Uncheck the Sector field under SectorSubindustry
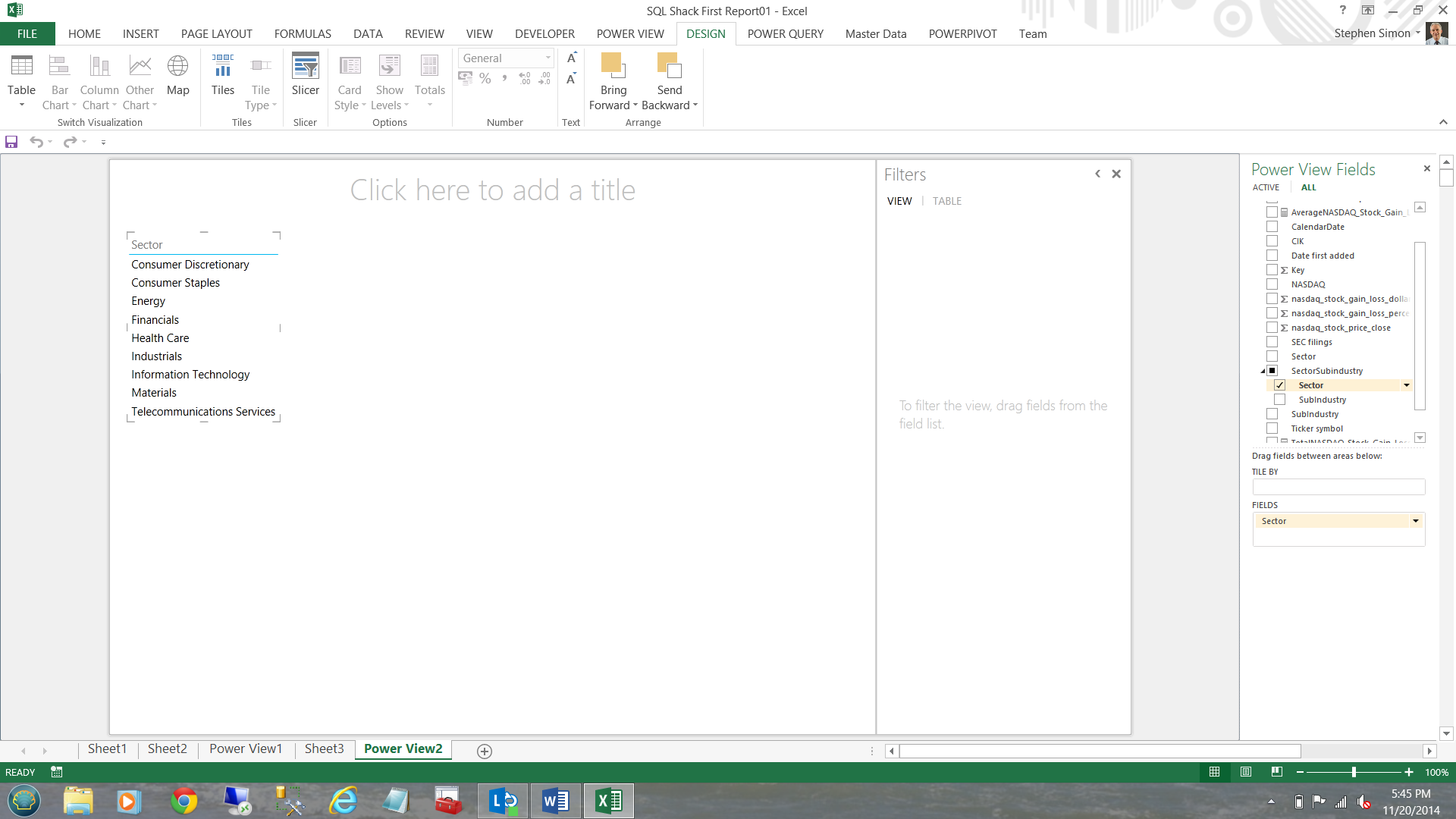Viewport: 1456px width, 819px height. point(1279,385)
